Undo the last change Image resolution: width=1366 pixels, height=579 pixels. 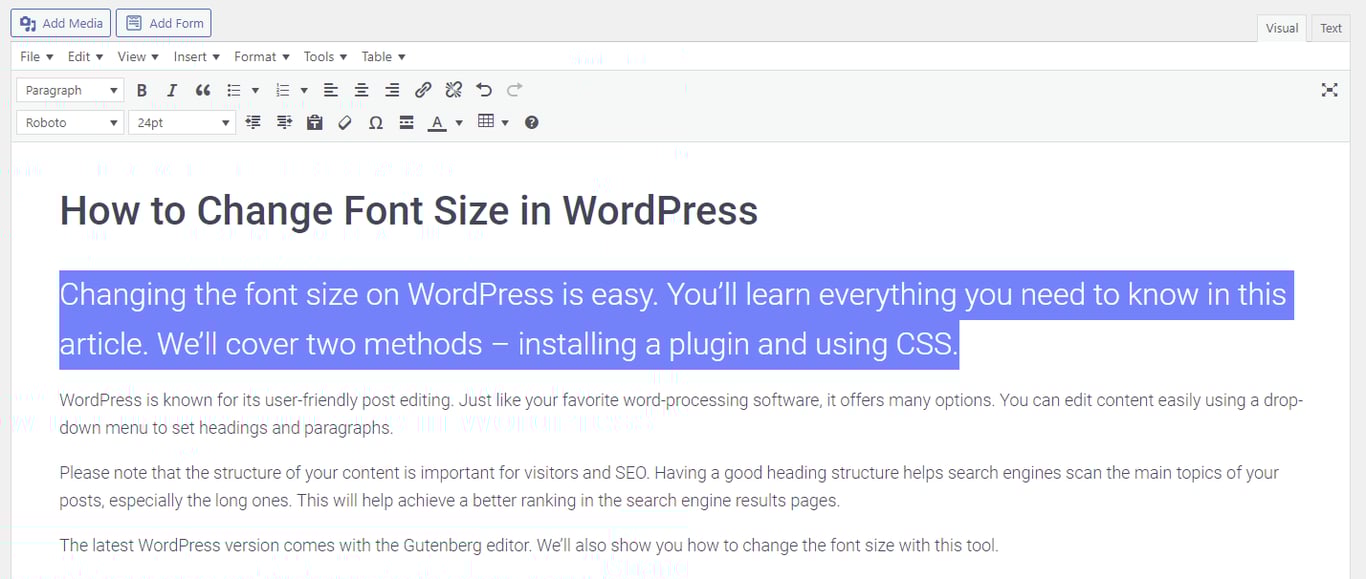coord(484,90)
